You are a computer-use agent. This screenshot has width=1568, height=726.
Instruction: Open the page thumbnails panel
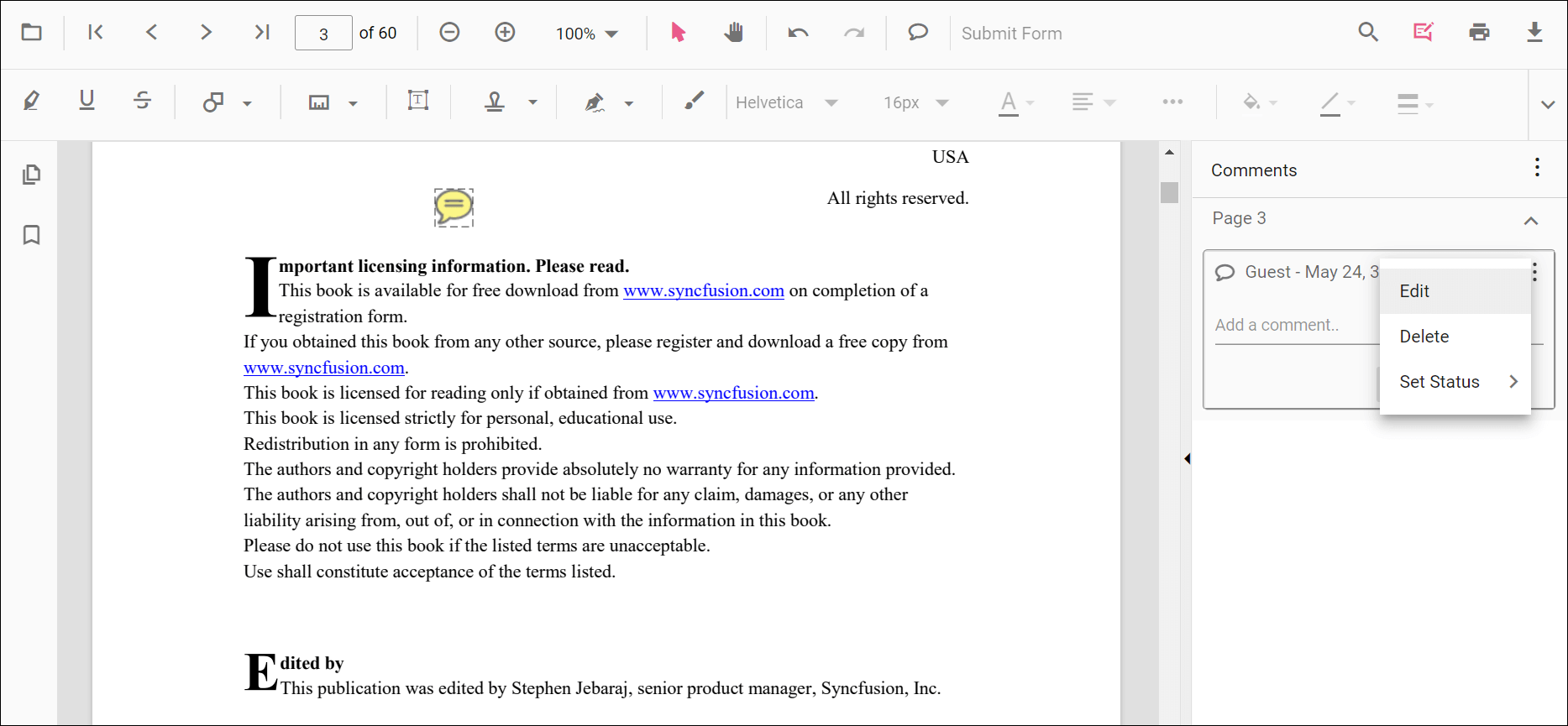tap(31, 175)
